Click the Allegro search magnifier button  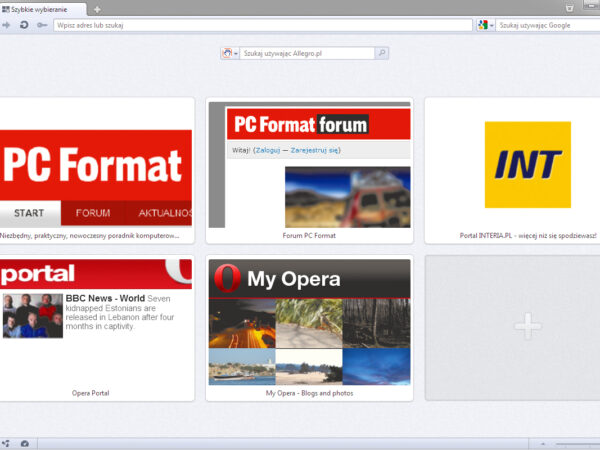382,53
